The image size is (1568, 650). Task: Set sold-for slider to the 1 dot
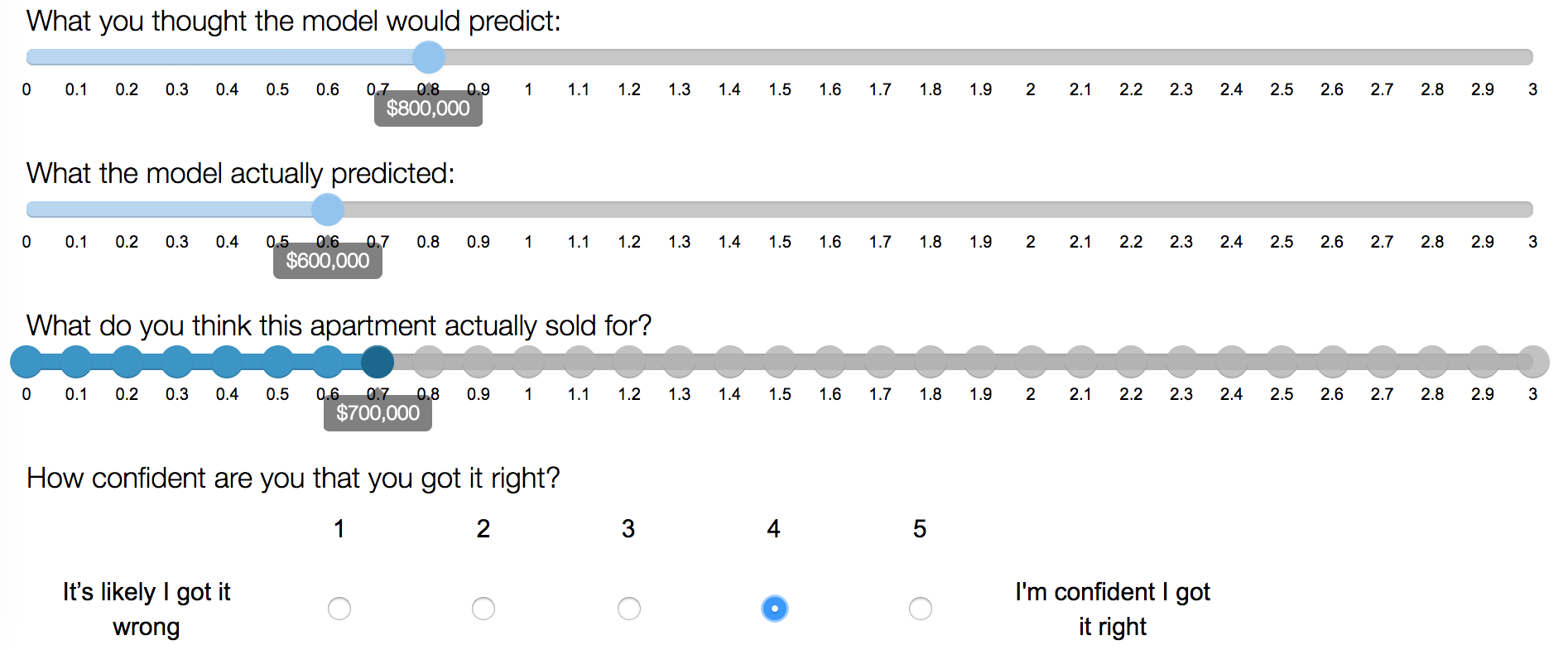tap(529, 362)
